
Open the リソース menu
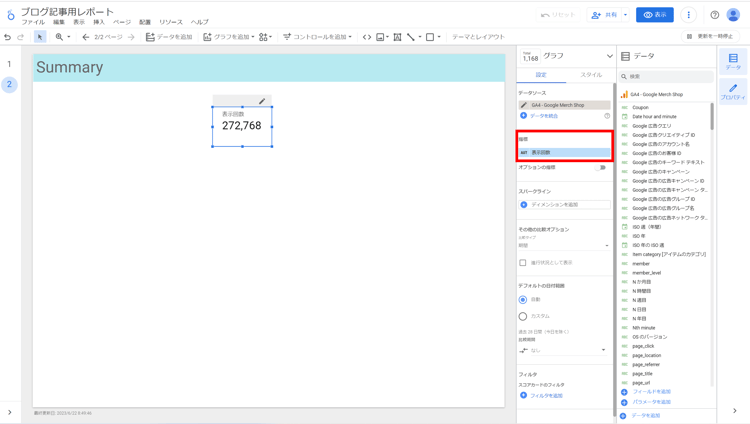point(170,22)
